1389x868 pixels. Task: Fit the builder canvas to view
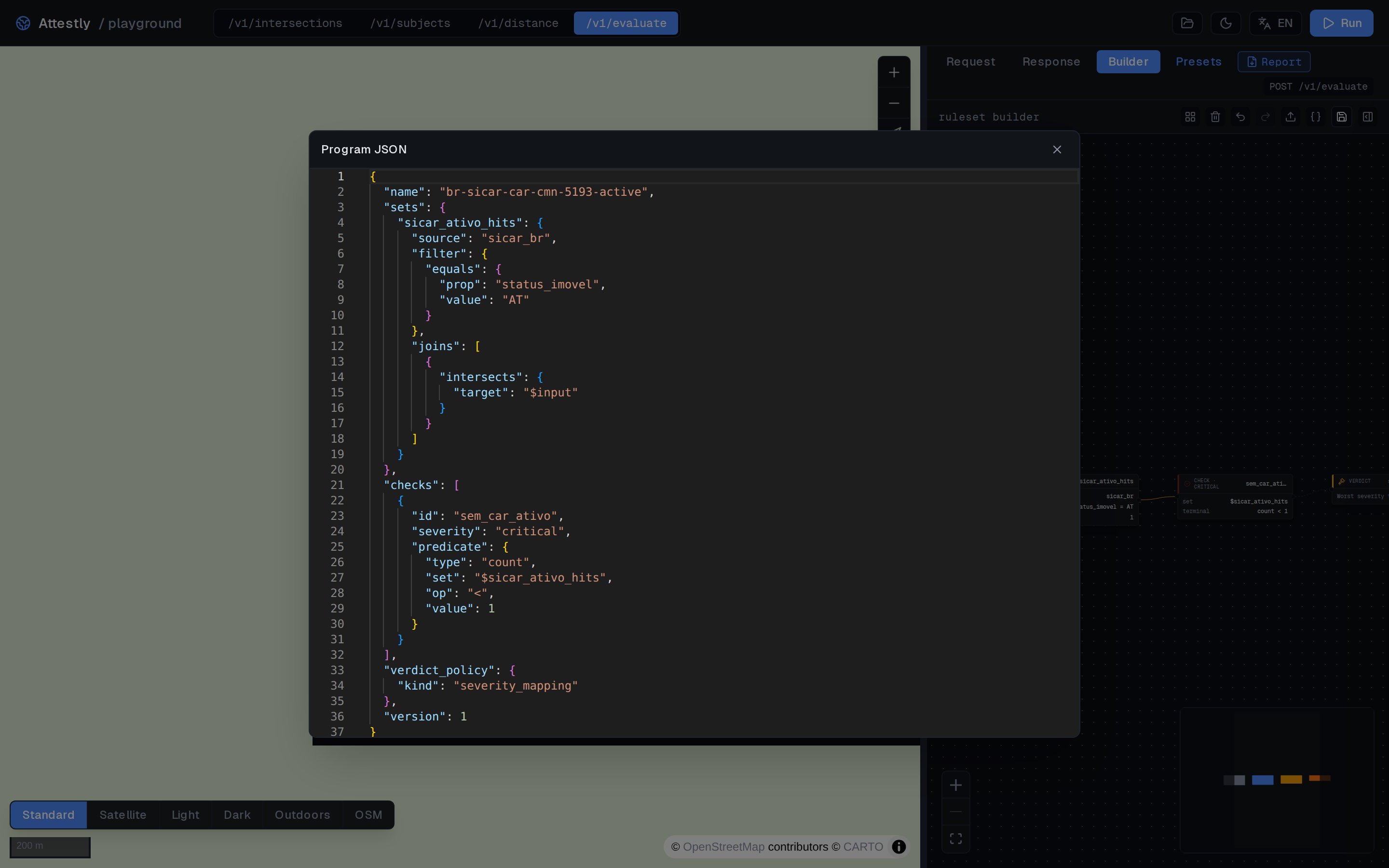click(x=955, y=839)
